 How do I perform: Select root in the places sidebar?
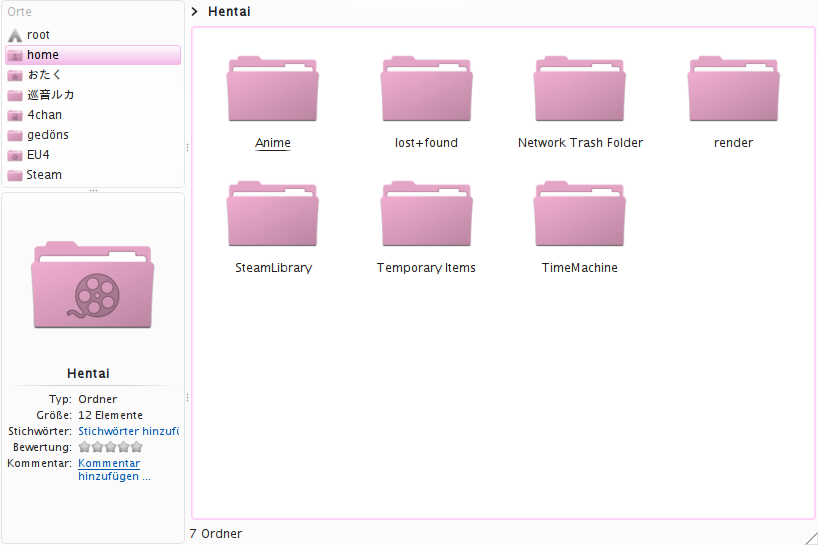[x=93, y=35]
